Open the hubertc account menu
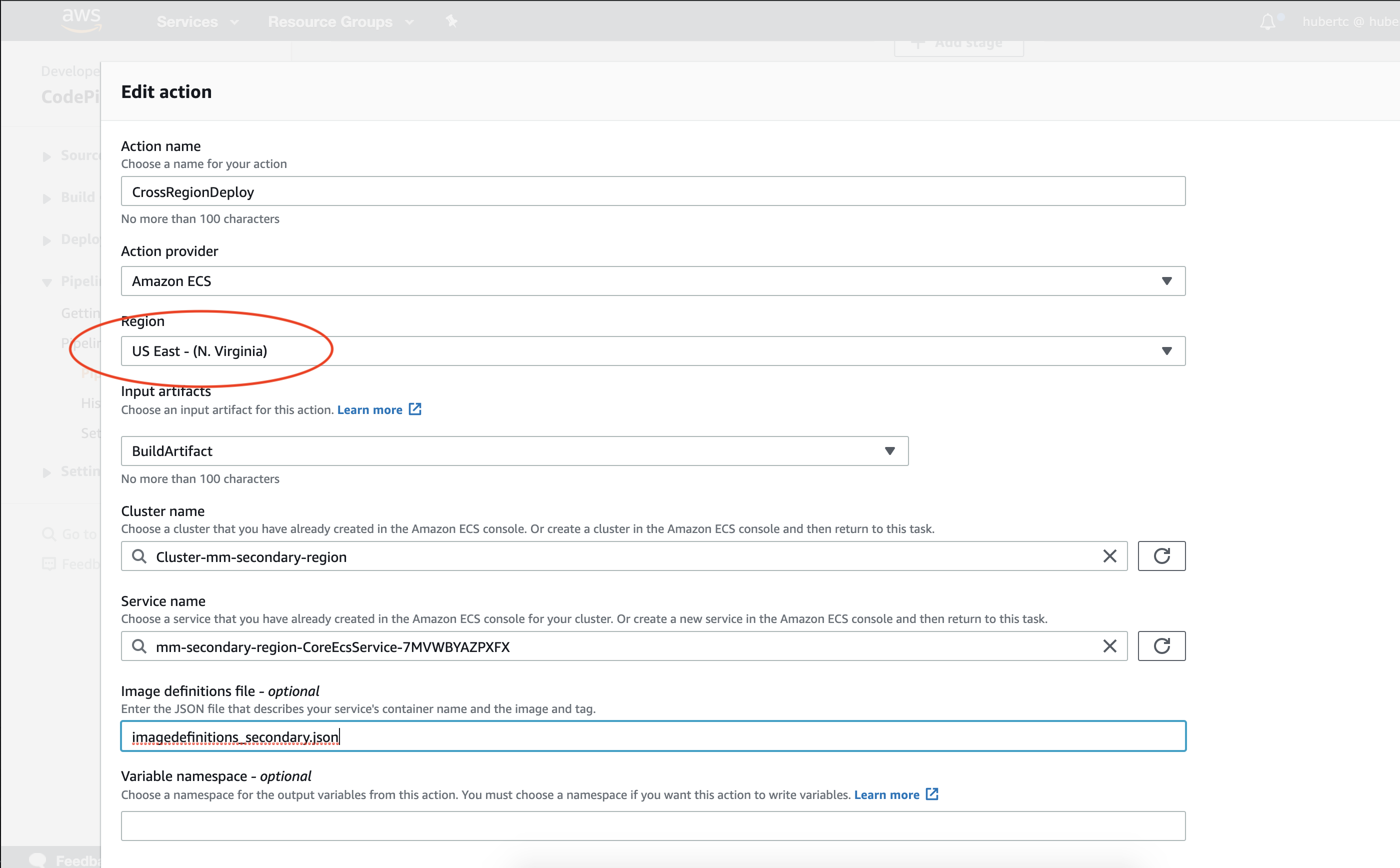This screenshot has height=868, width=1400. [1350, 22]
